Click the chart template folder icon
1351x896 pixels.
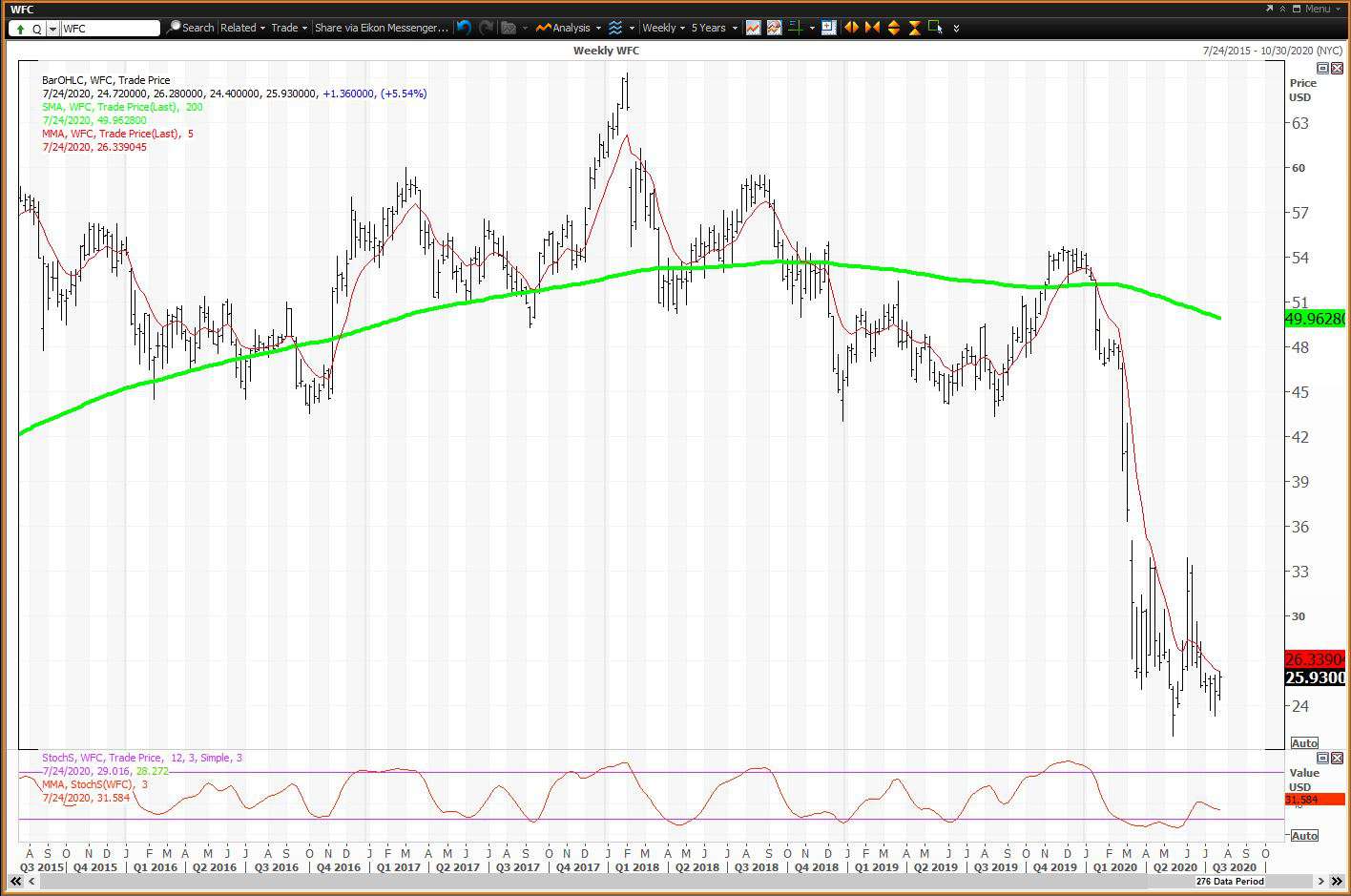(509, 28)
